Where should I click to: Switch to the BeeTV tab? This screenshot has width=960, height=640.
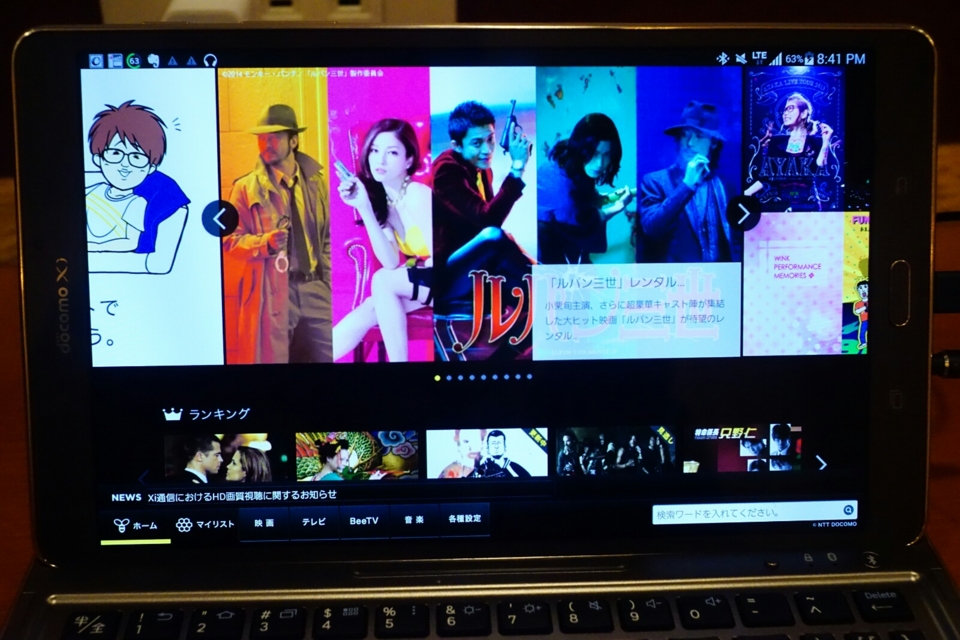pos(364,521)
